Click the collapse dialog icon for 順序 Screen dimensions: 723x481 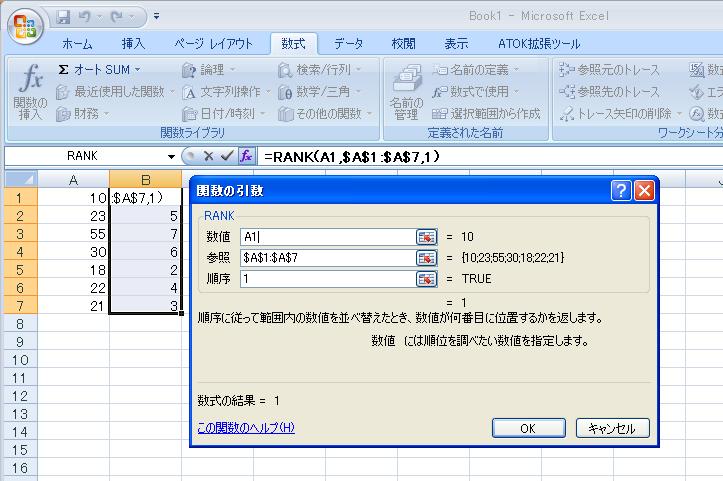426,279
